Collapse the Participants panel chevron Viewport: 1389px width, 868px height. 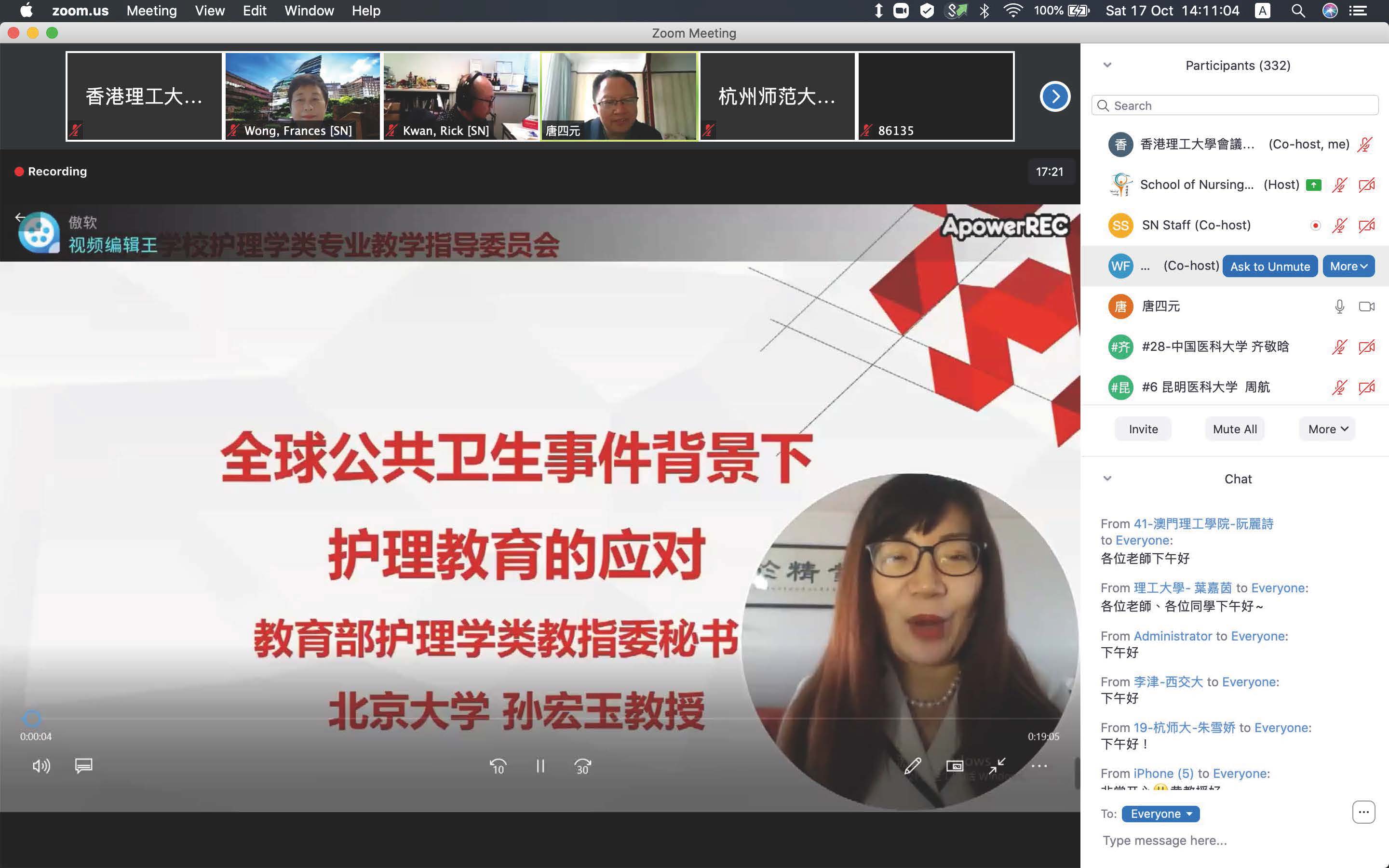coord(1107,66)
